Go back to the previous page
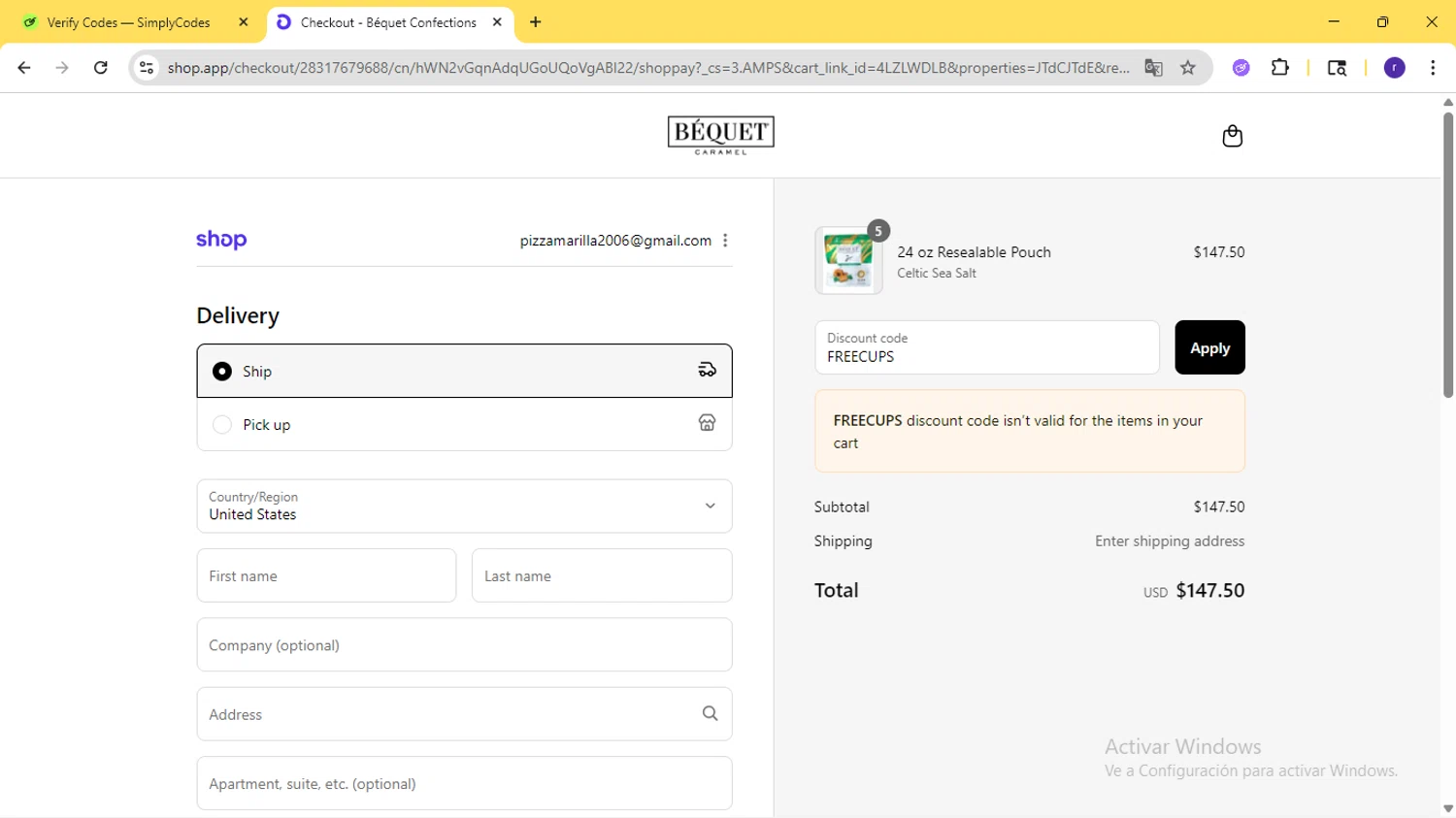This screenshot has height=818, width=1456. click(24, 68)
